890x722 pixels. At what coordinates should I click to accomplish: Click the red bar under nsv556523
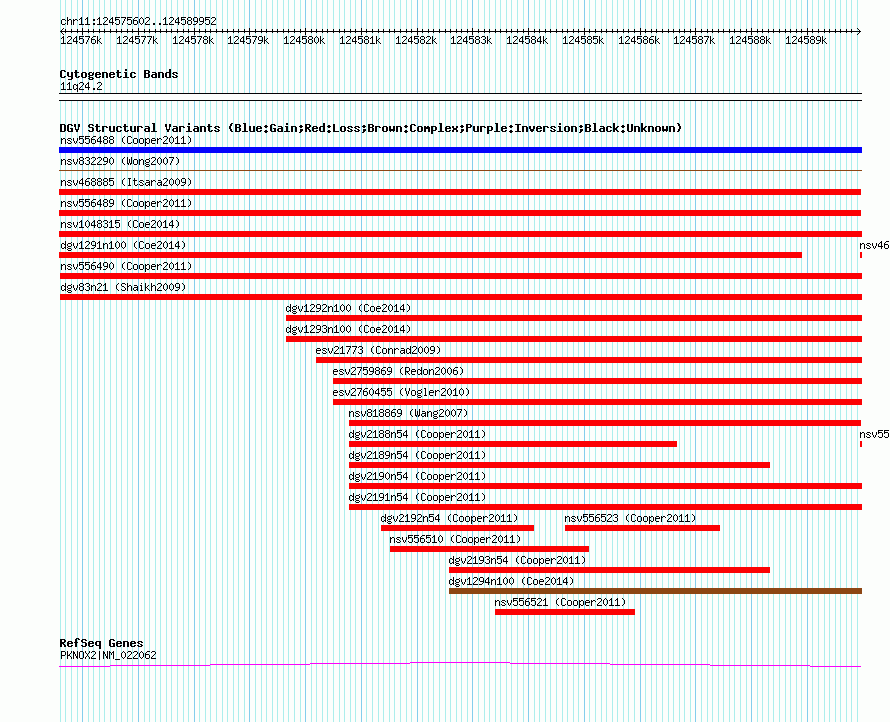[x=643, y=528]
